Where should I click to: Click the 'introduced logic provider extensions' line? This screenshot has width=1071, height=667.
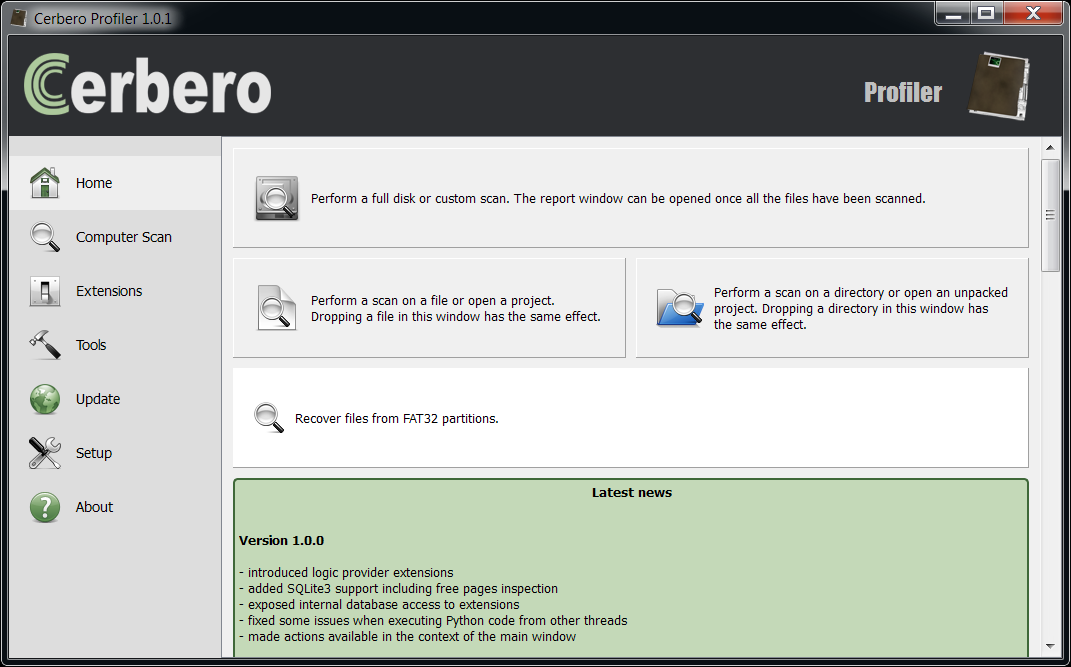tap(346, 573)
